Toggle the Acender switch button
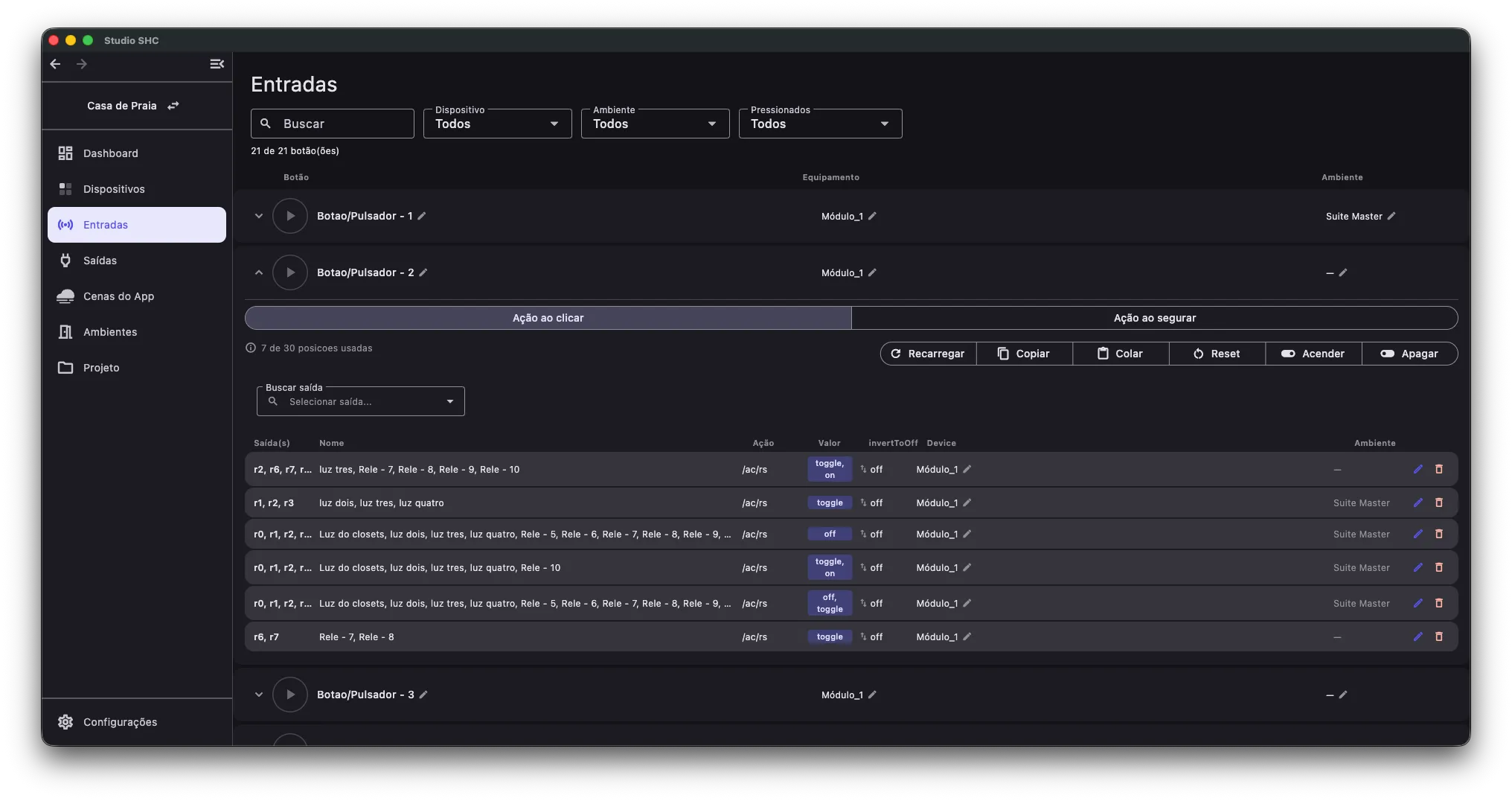The image size is (1512, 801). click(x=1313, y=354)
